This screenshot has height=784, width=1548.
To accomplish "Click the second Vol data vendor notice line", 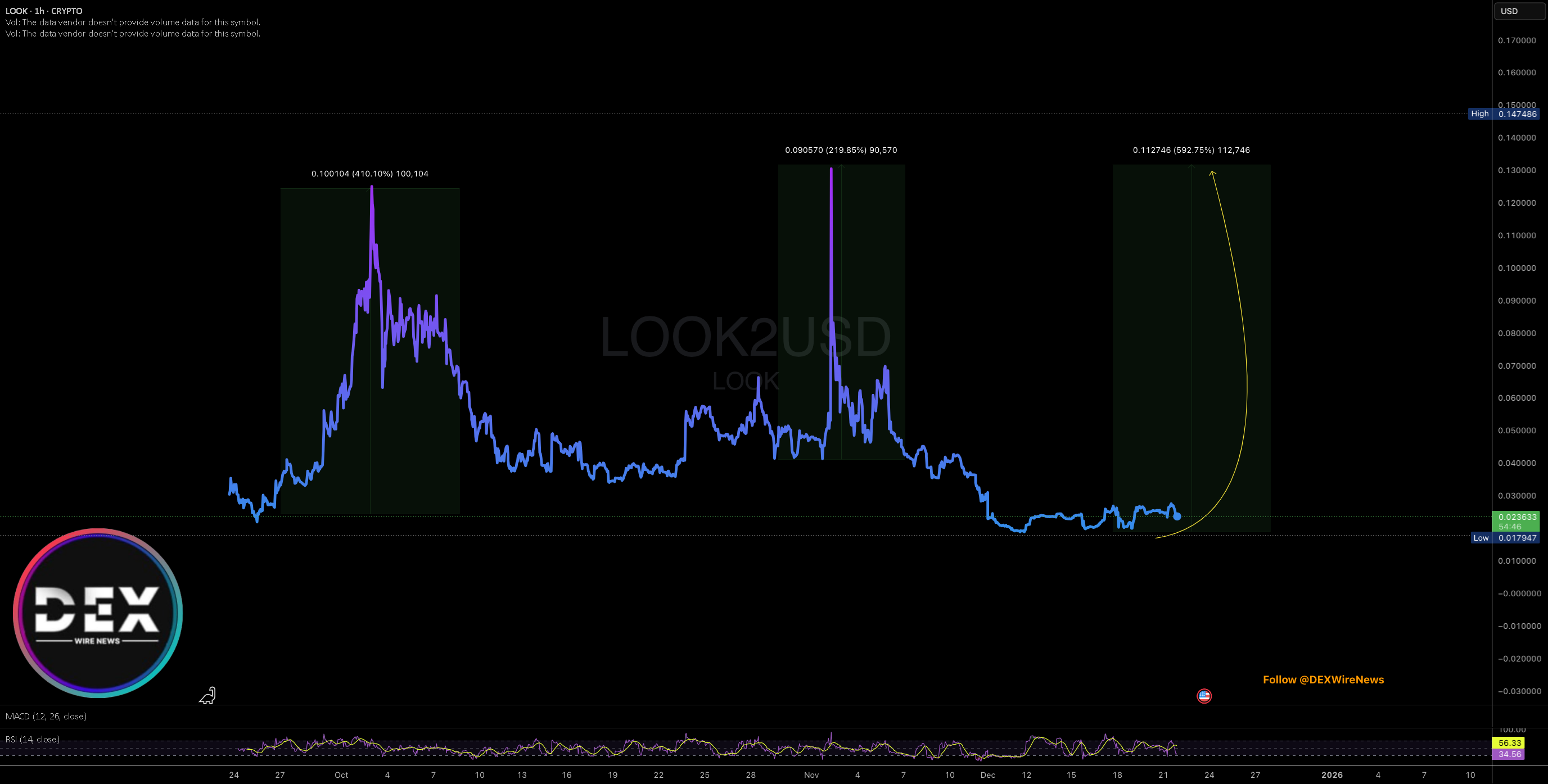I will [133, 34].
